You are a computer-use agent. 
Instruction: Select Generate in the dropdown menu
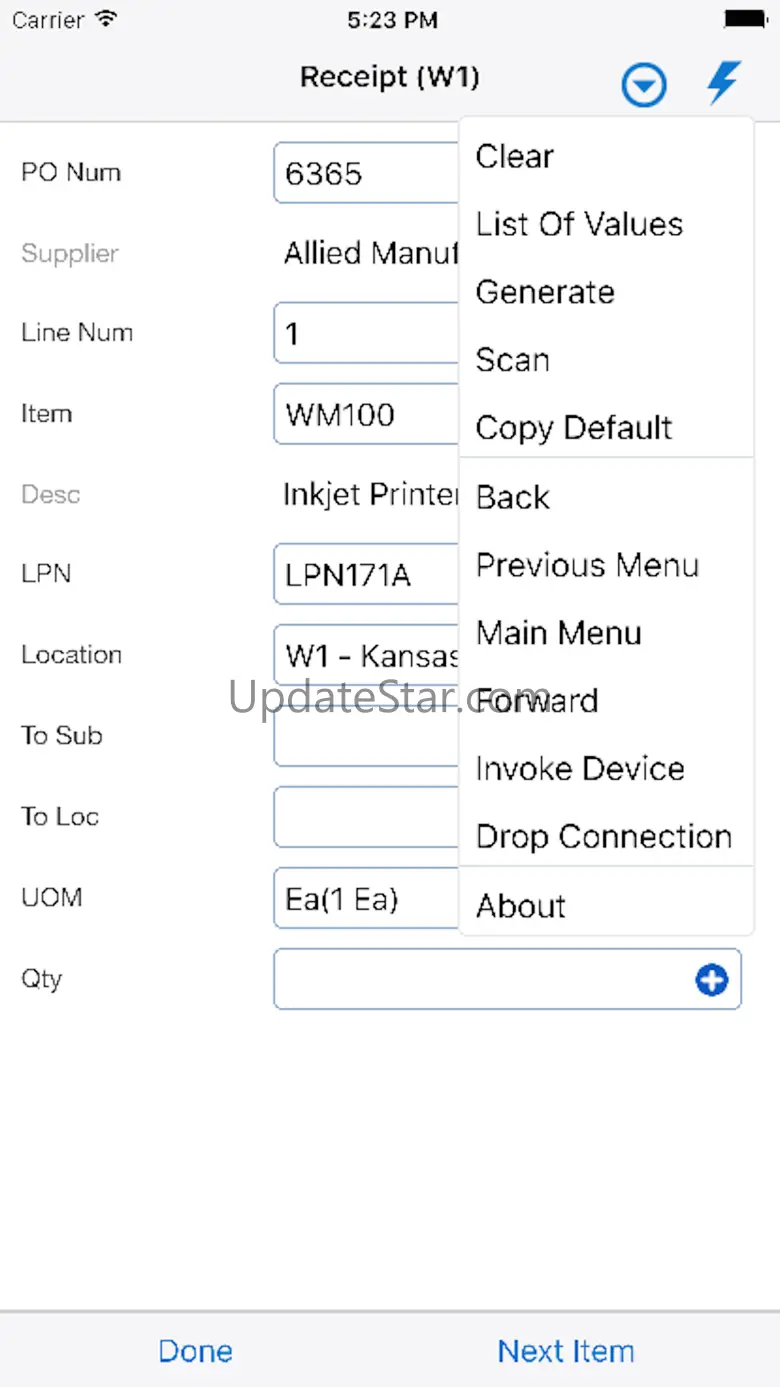click(x=545, y=292)
